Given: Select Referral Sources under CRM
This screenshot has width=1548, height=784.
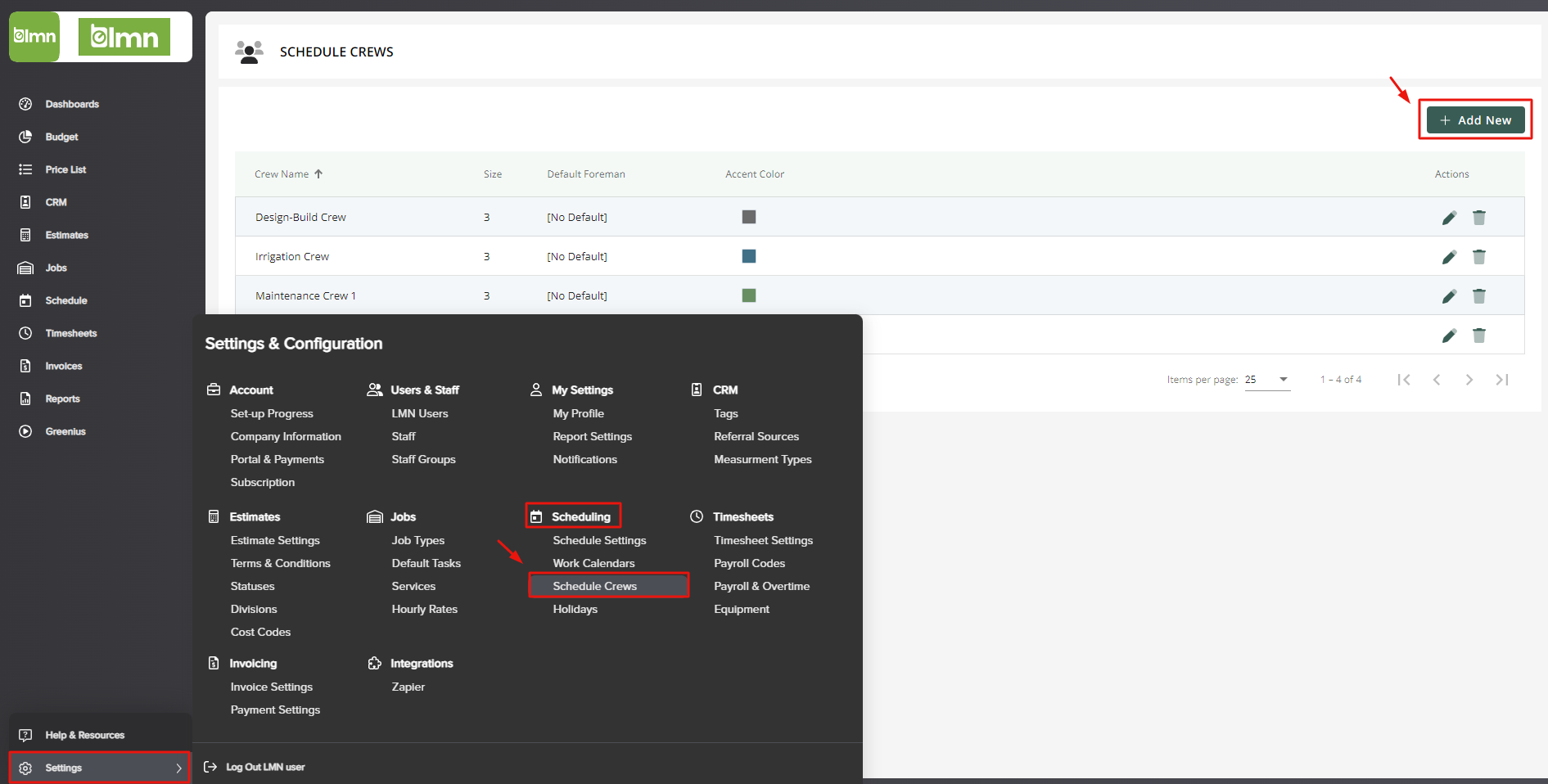Looking at the screenshot, I should (756, 436).
